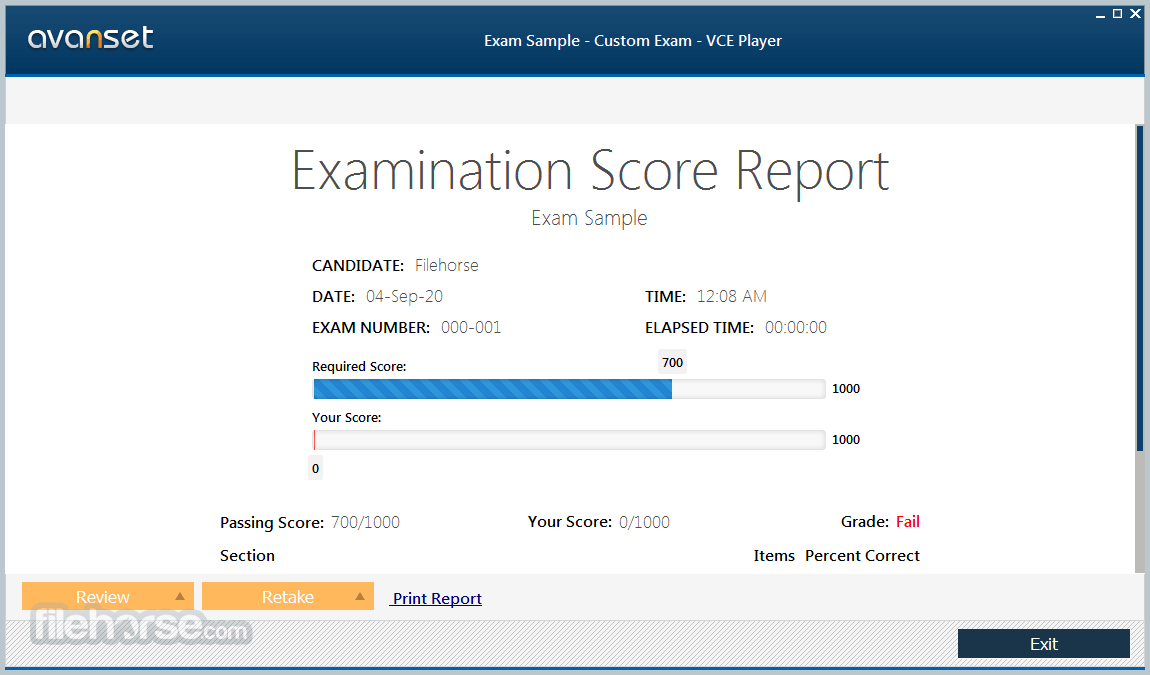Select the 0 score marker below Your Score
This screenshot has height=675, width=1150.
click(x=315, y=469)
